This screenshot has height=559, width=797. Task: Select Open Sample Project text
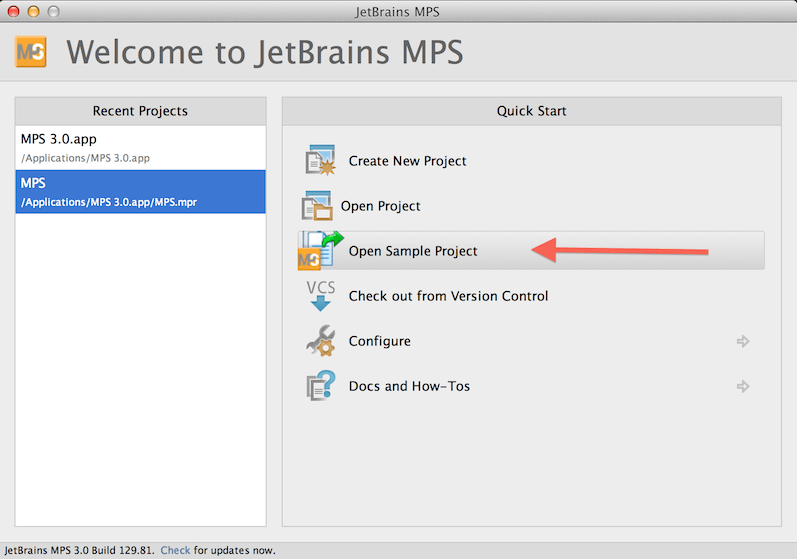pyautogui.click(x=413, y=251)
